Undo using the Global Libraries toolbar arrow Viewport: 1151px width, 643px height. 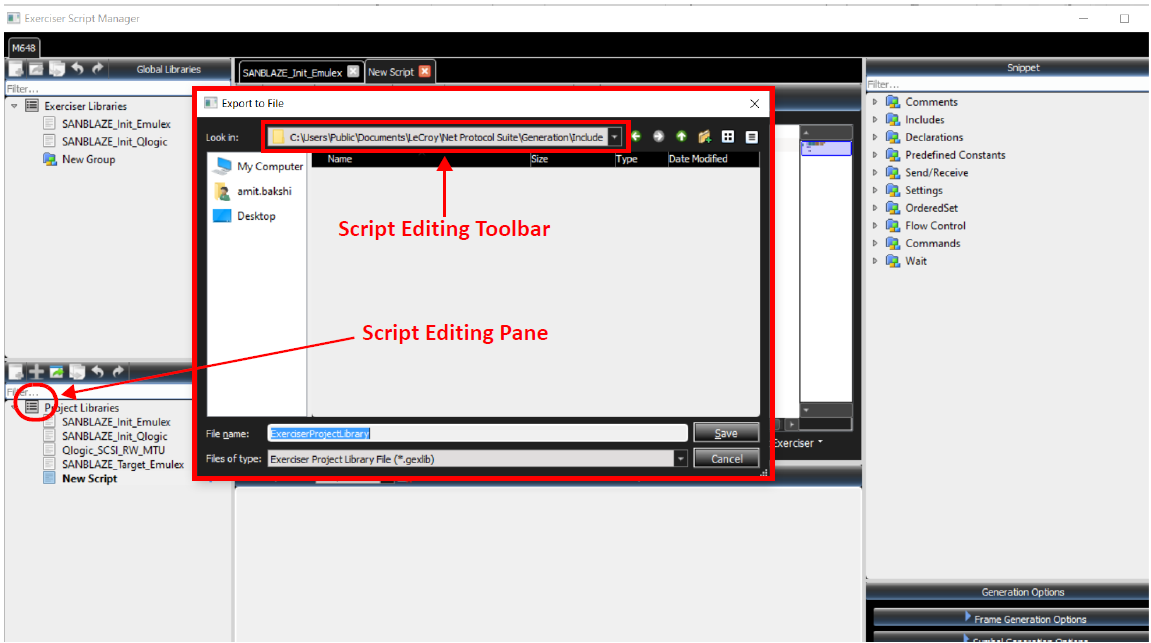point(77,68)
